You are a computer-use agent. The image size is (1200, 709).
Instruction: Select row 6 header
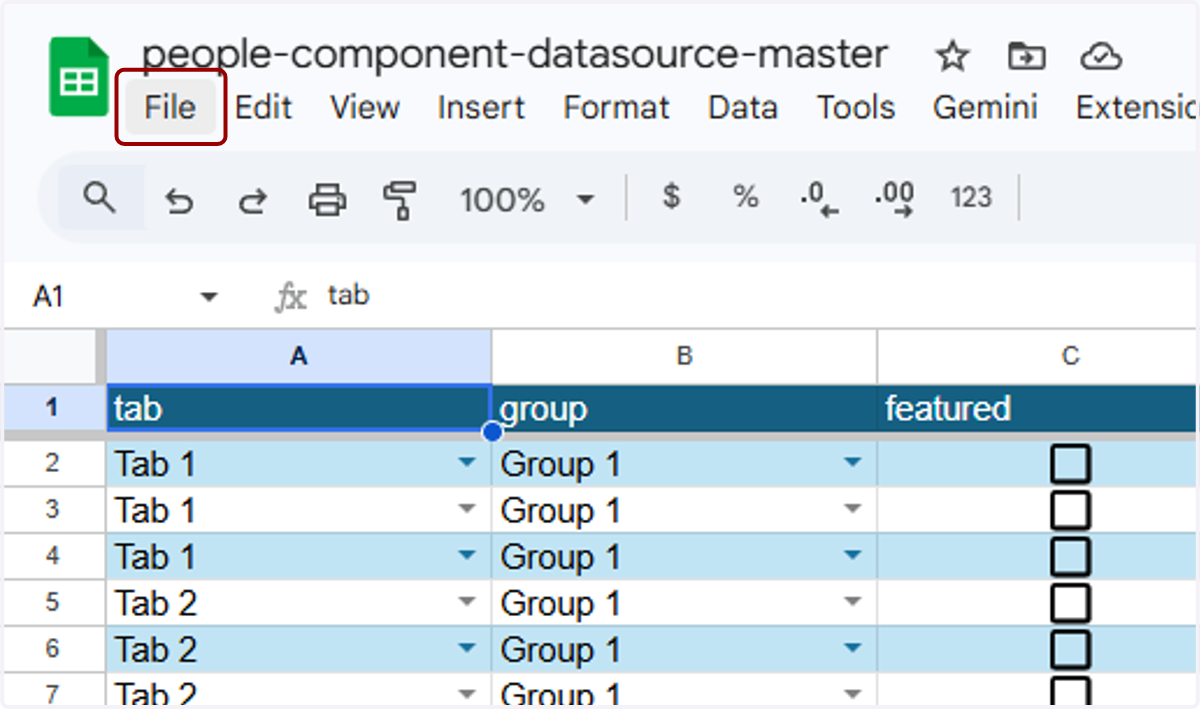point(53,649)
